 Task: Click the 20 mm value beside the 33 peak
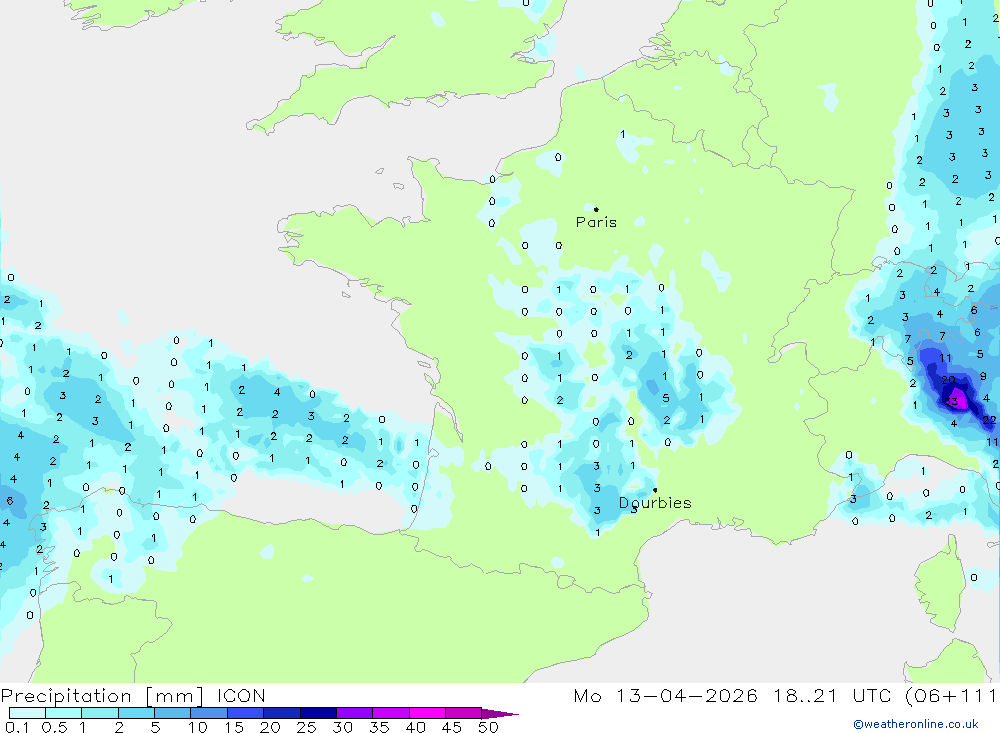pos(948,380)
